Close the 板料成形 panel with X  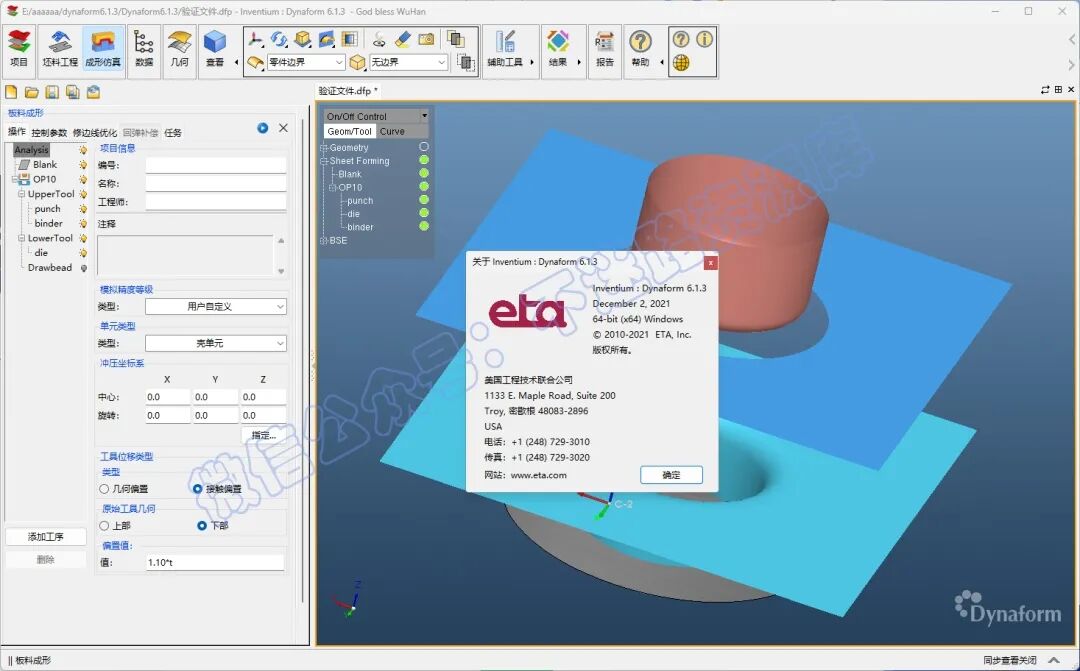point(283,128)
